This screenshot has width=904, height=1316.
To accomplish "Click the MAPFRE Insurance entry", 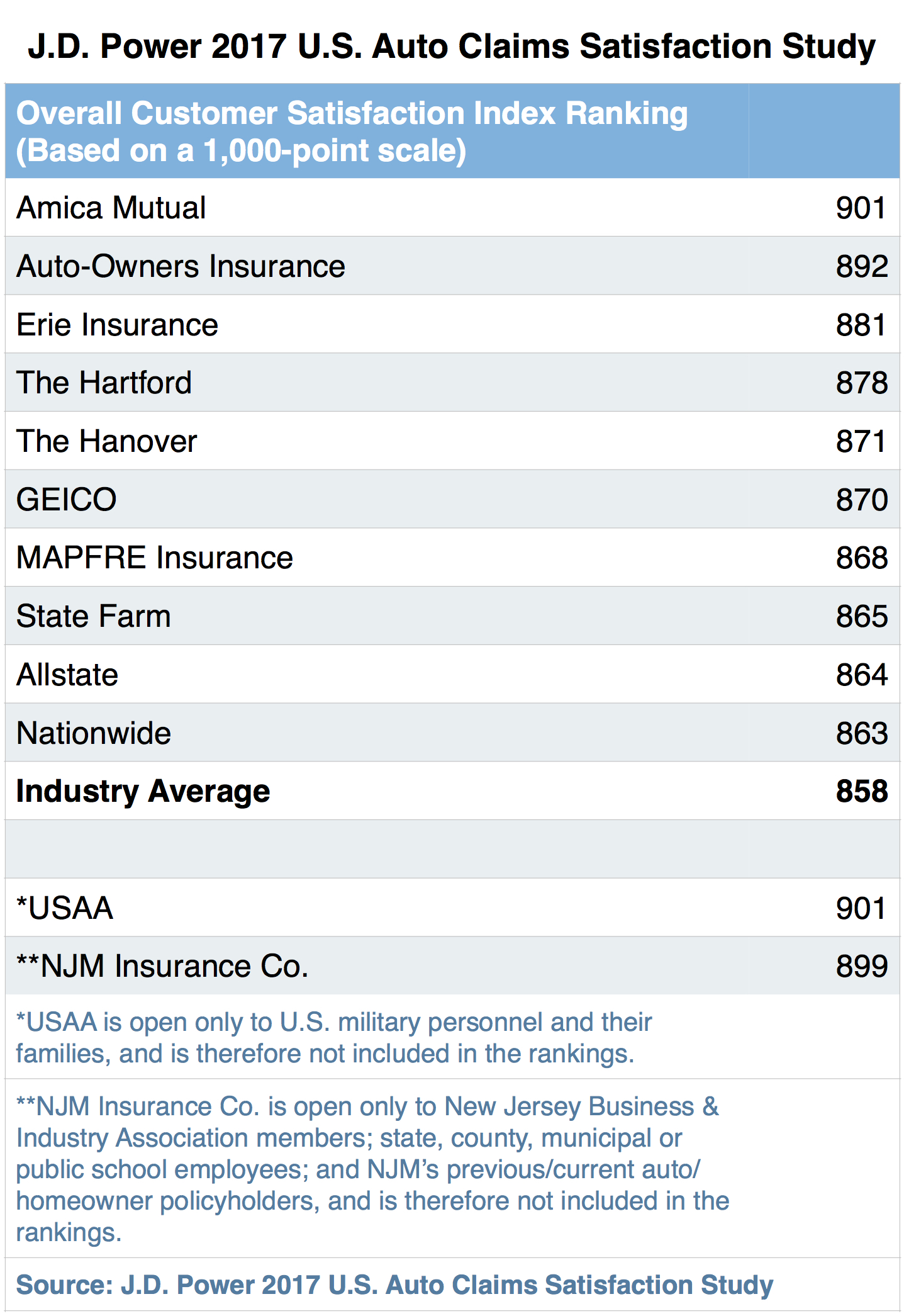I will coord(154,558).
